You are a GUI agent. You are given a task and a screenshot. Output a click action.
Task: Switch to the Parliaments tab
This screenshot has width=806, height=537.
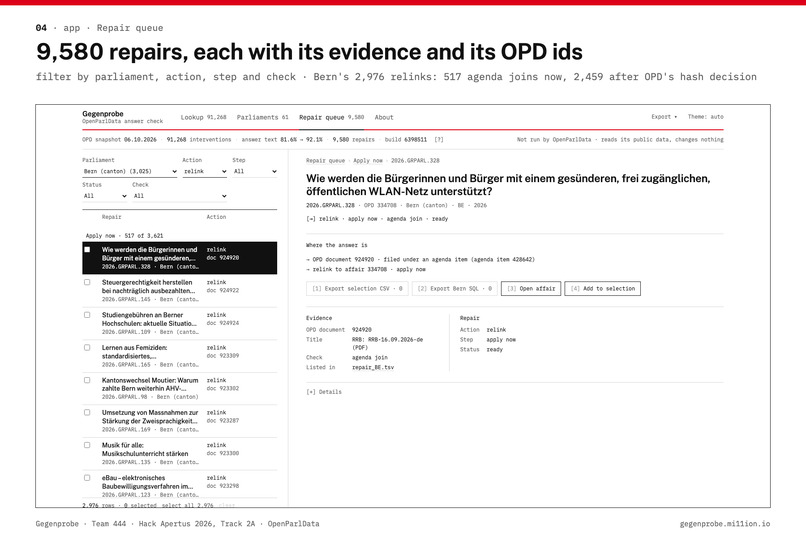pos(262,117)
